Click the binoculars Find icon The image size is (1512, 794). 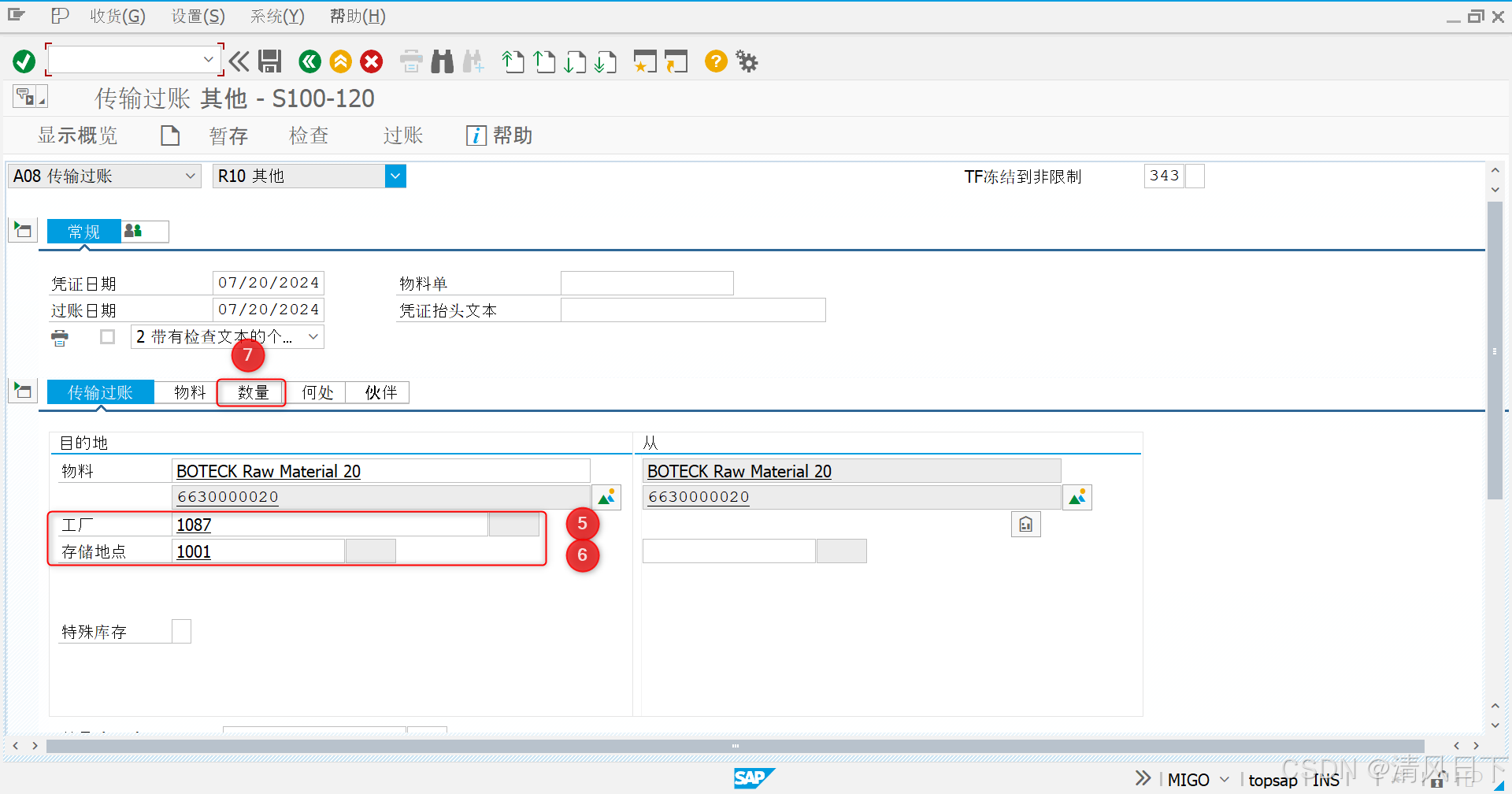[x=443, y=61]
